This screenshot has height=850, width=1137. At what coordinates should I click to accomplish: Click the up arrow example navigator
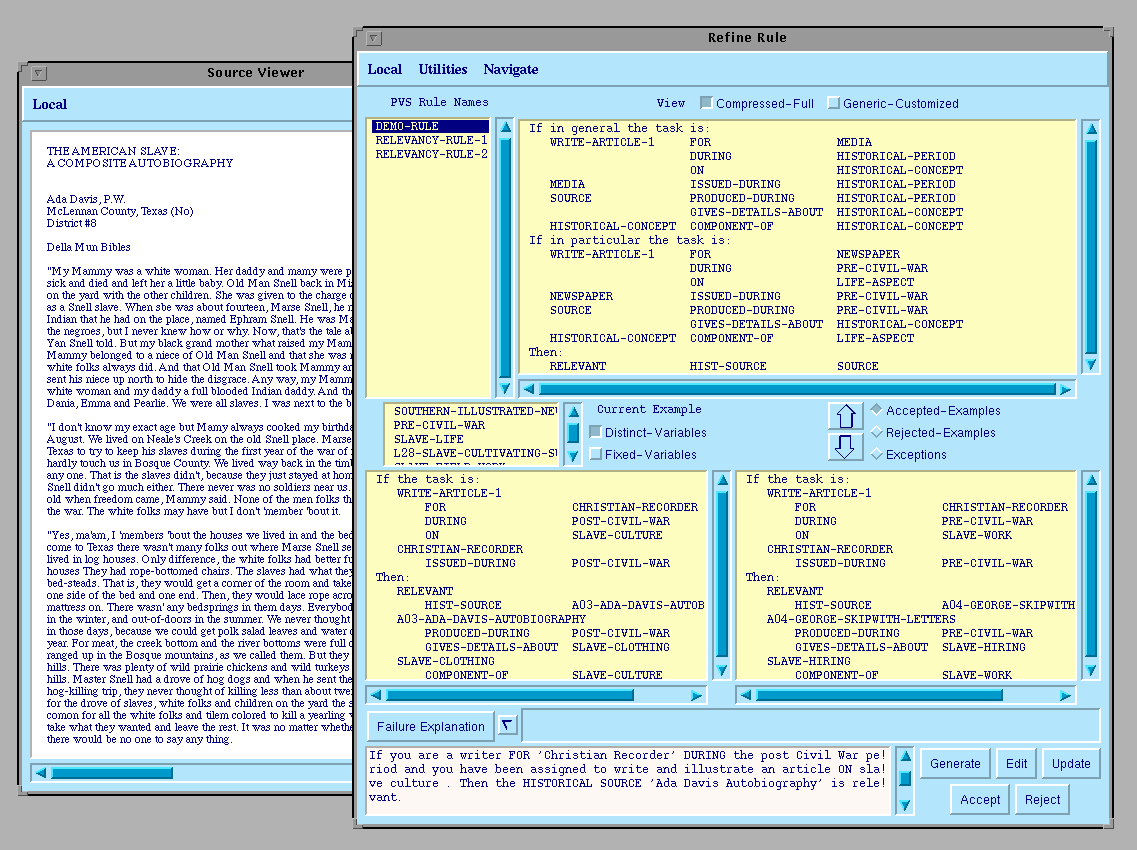point(844,416)
